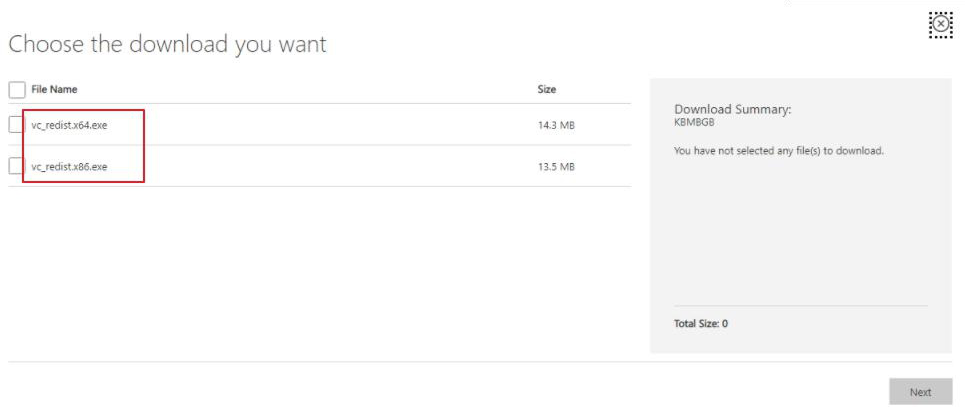The width and height of the screenshot is (965, 414).
Task: Click the Size column header
Action: click(546, 90)
